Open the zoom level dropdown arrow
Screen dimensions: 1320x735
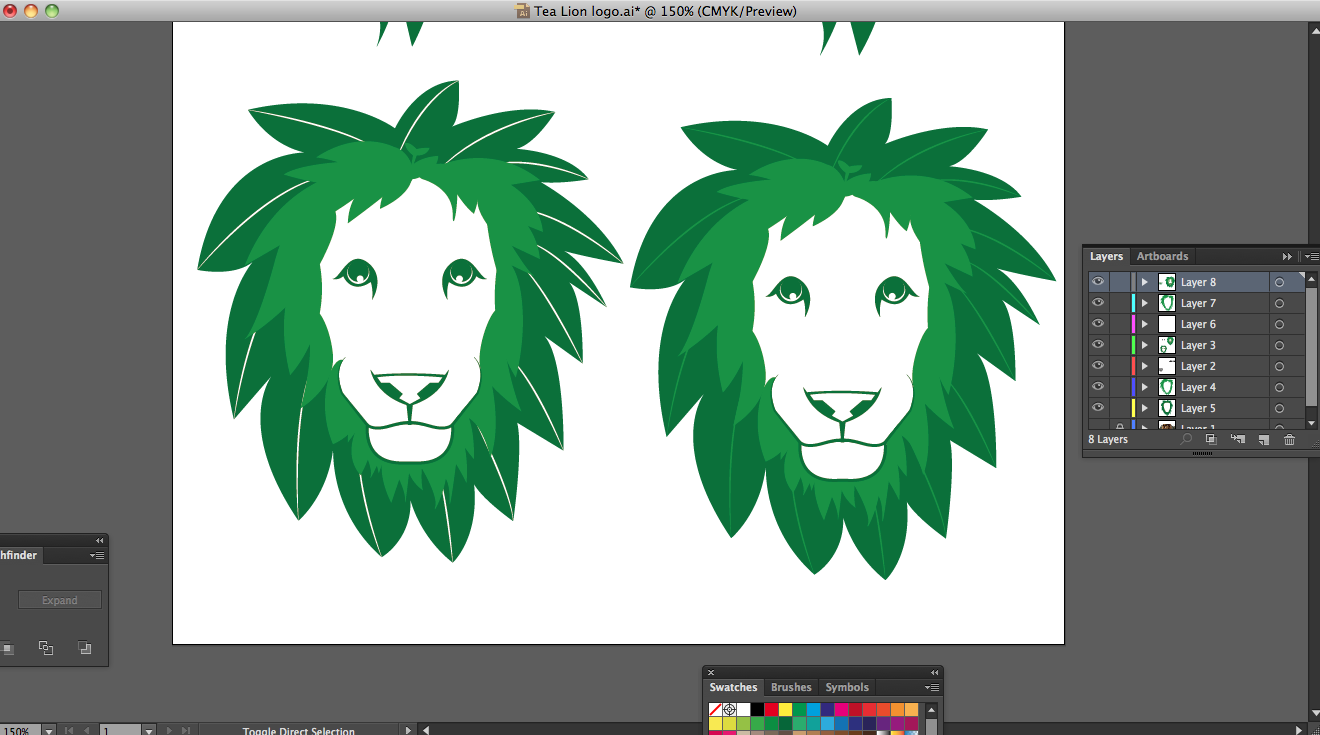(x=48, y=731)
